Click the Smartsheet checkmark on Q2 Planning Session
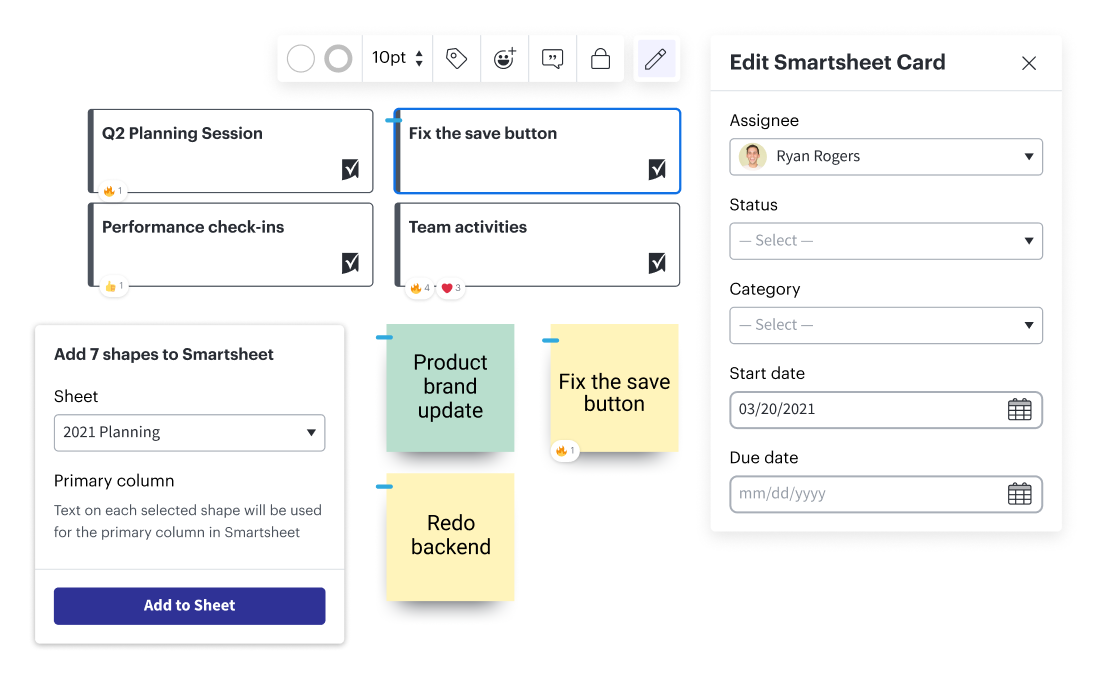The image size is (1108, 674). click(x=350, y=170)
